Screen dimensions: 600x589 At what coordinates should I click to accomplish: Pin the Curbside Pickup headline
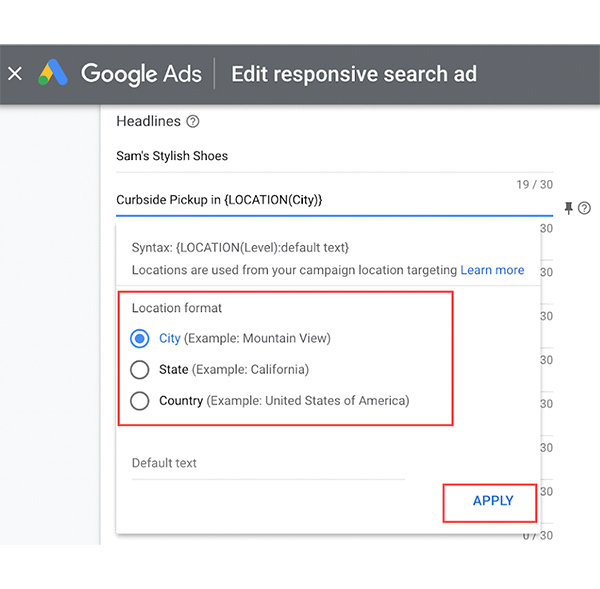(x=569, y=208)
